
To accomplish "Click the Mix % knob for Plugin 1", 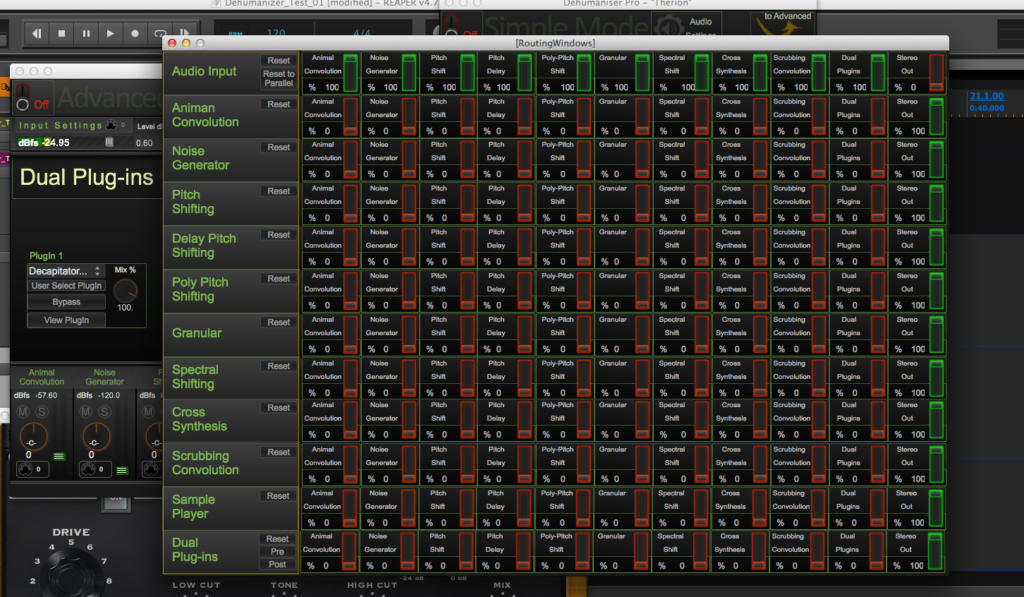I will coord(125,290).
